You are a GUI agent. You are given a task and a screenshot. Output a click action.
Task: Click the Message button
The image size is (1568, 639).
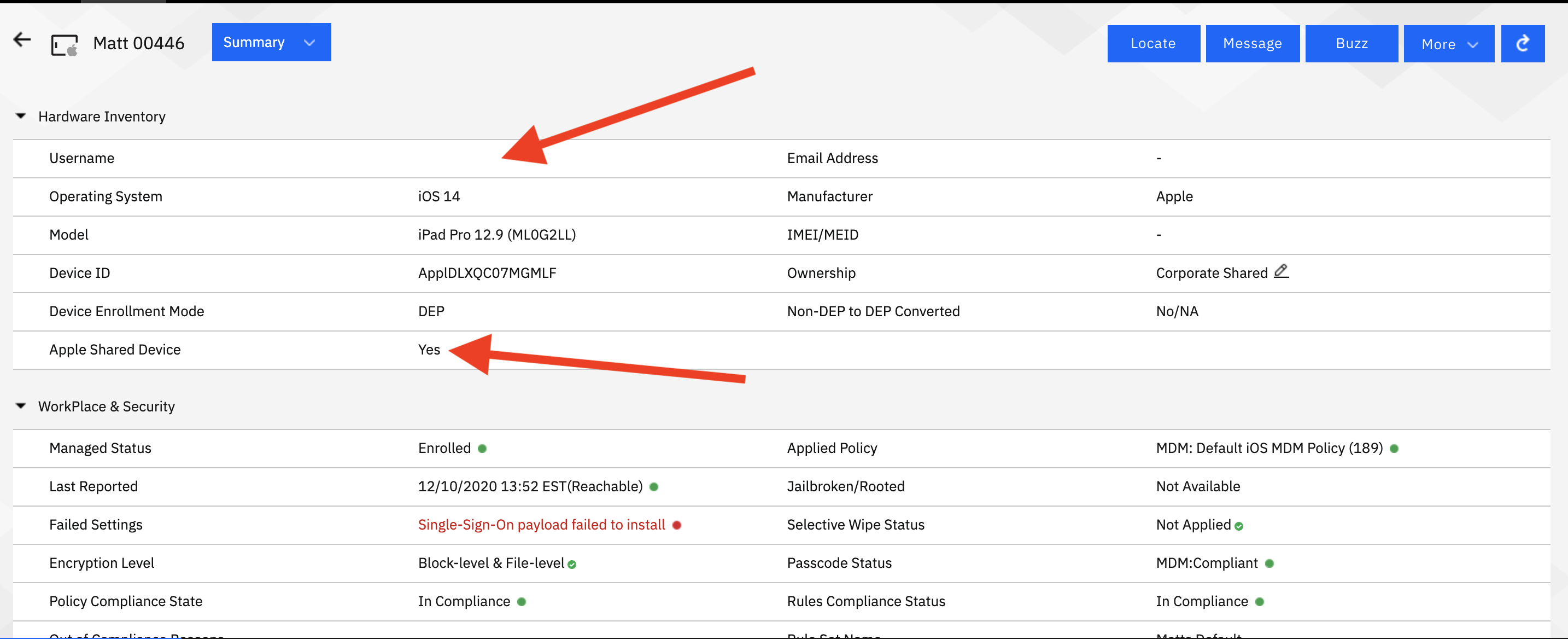1252,44
